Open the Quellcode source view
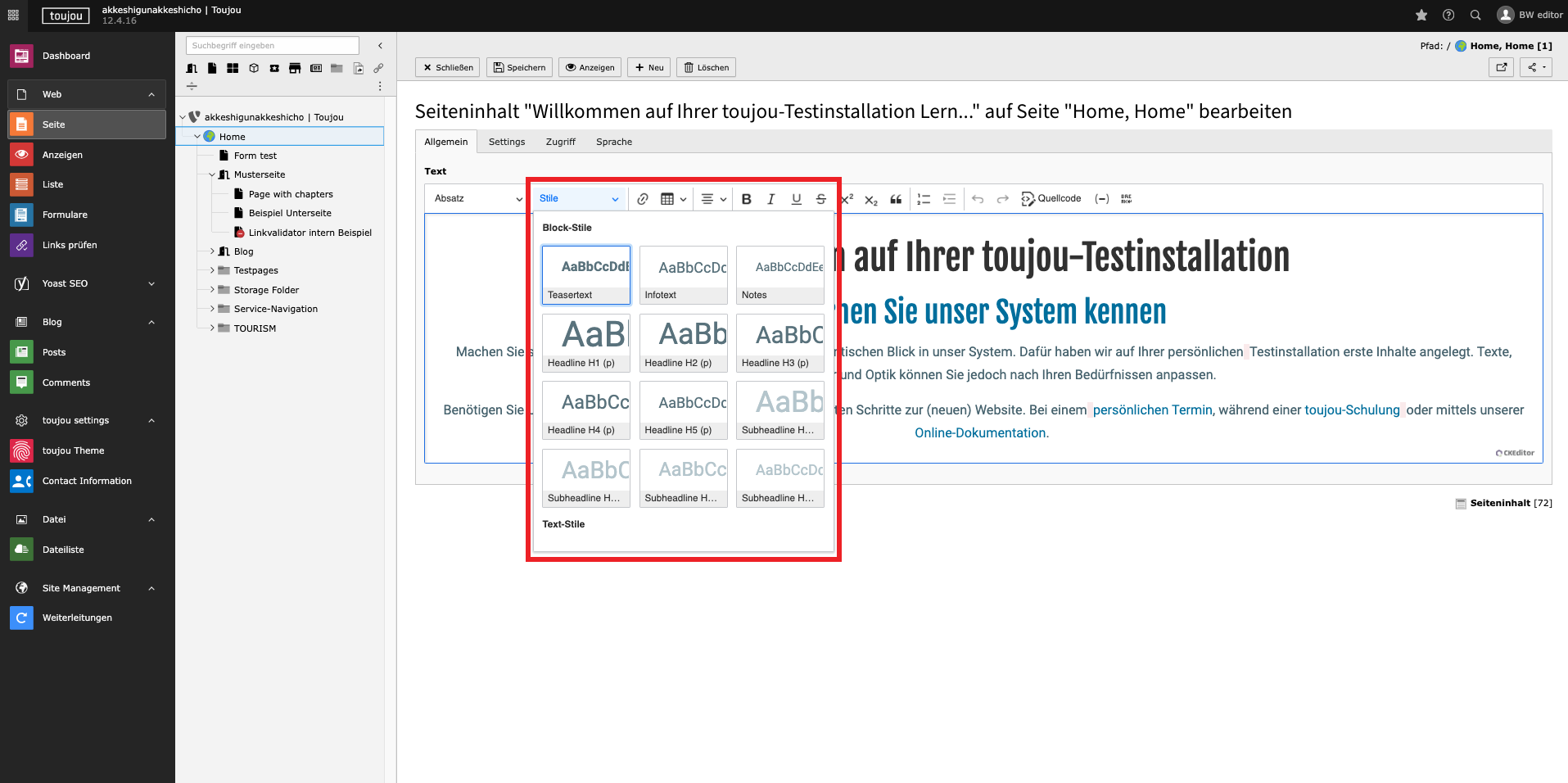1568x783 pixels. click(x=1051, y=199)
